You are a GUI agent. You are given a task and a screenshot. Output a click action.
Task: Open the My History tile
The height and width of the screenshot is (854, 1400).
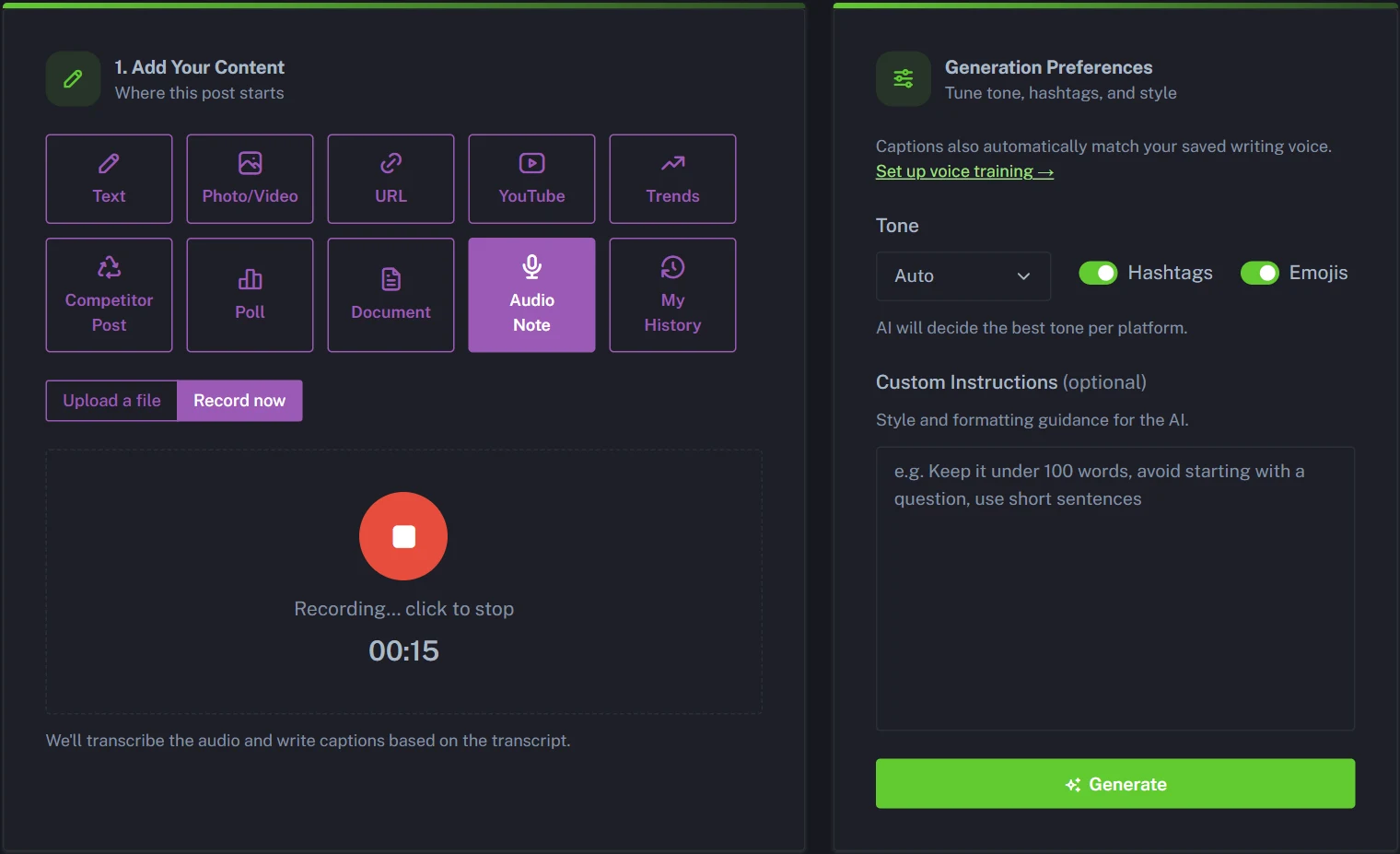pos(672,295)
